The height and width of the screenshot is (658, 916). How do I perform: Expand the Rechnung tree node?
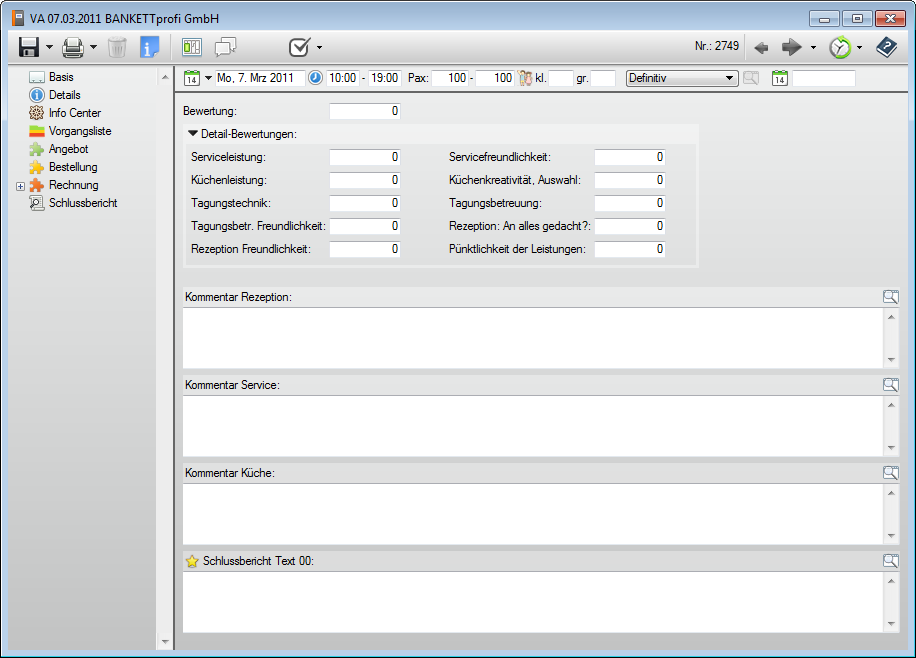(x=20, y=186)
